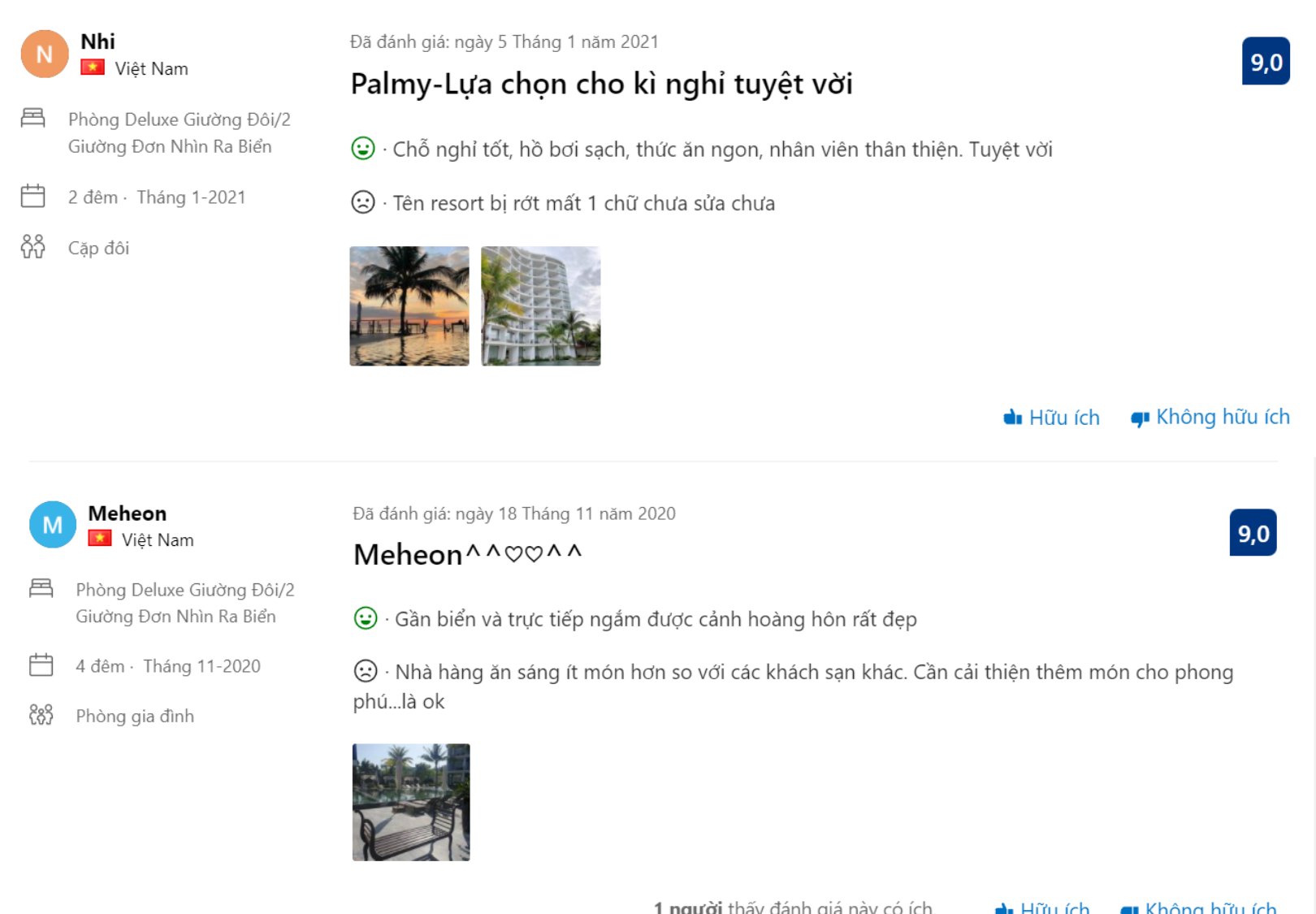
Task: Click the calendar icon beside 2 đêm
Action: click(x=33, y=196)
